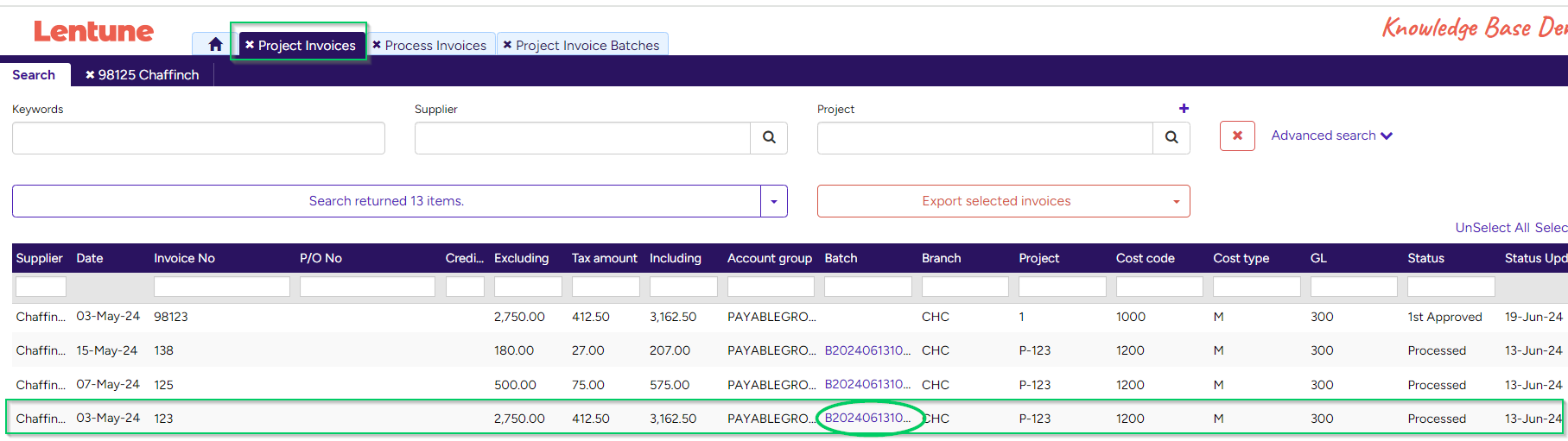Open batch link in invoice 138 row
This screenshot has height=441, width=1568.
[867, 350]
